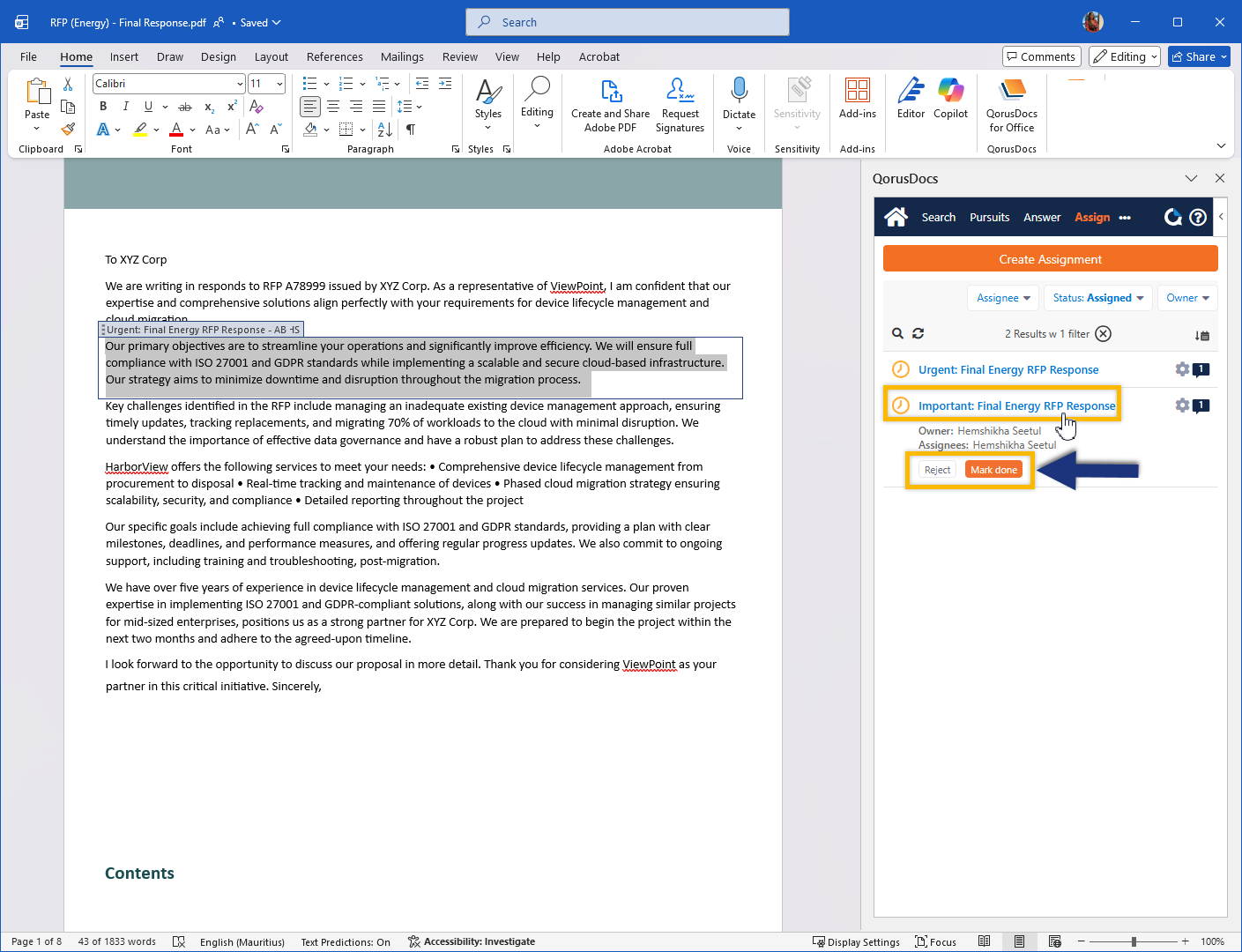Open the QorusDocs help question icon

point(1198,217)
